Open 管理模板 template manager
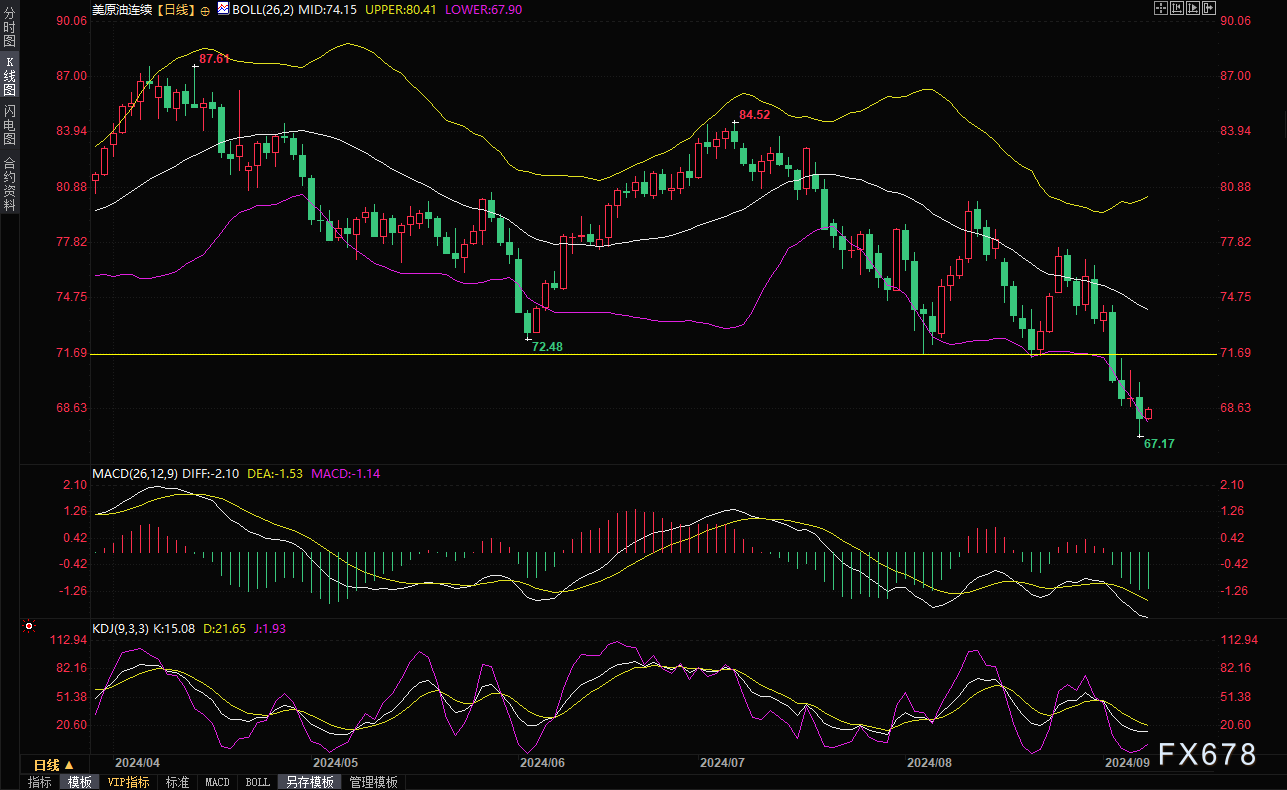 [x=373, y=782]
